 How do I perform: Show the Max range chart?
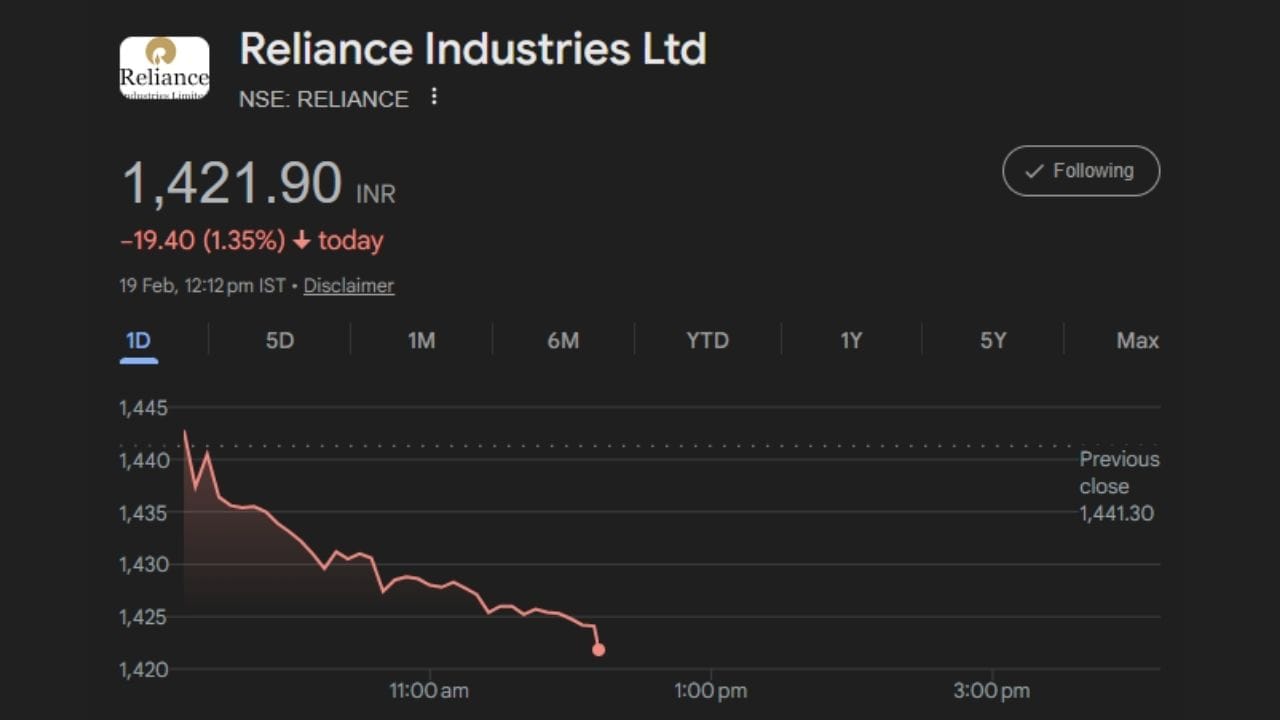tap(1137, 341)
